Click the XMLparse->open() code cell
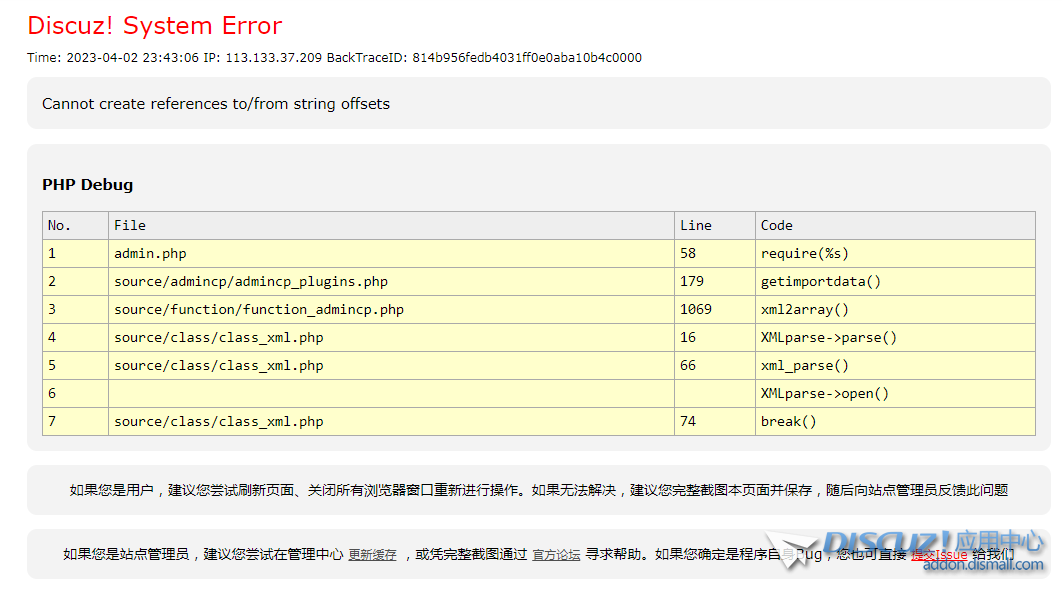The image size is (1062, 590). tap(824, 394)
